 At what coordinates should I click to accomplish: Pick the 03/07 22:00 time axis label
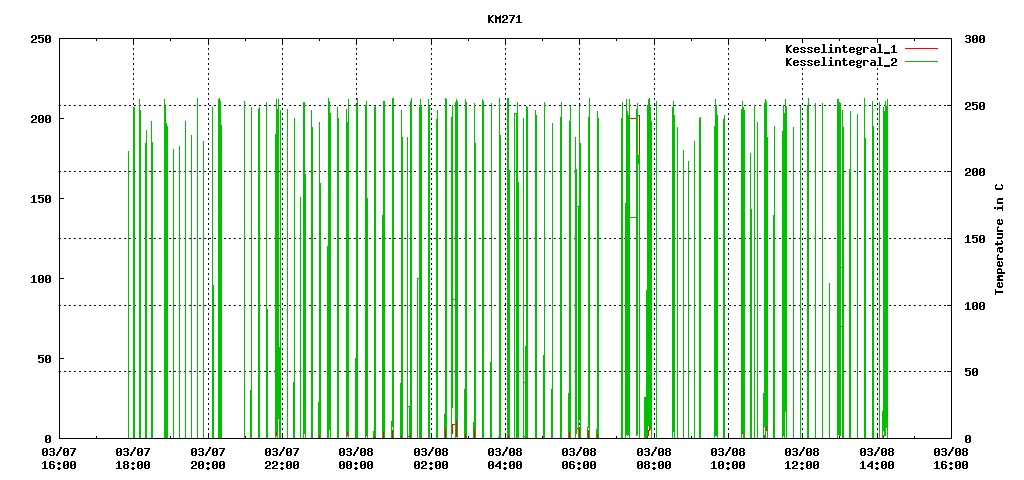coord(282,458)
